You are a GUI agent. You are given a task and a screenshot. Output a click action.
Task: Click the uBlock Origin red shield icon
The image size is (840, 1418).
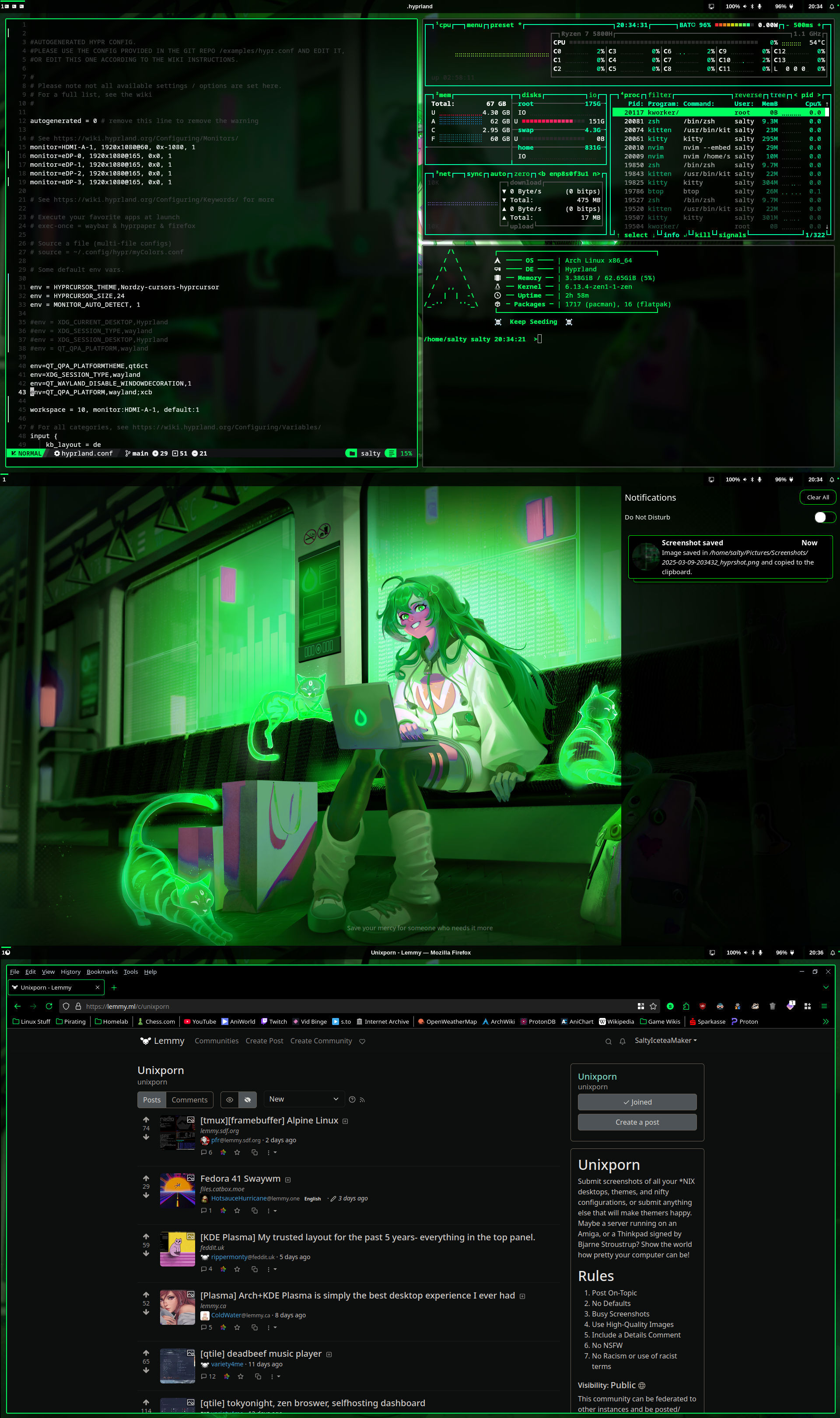tap(703, 1006)
